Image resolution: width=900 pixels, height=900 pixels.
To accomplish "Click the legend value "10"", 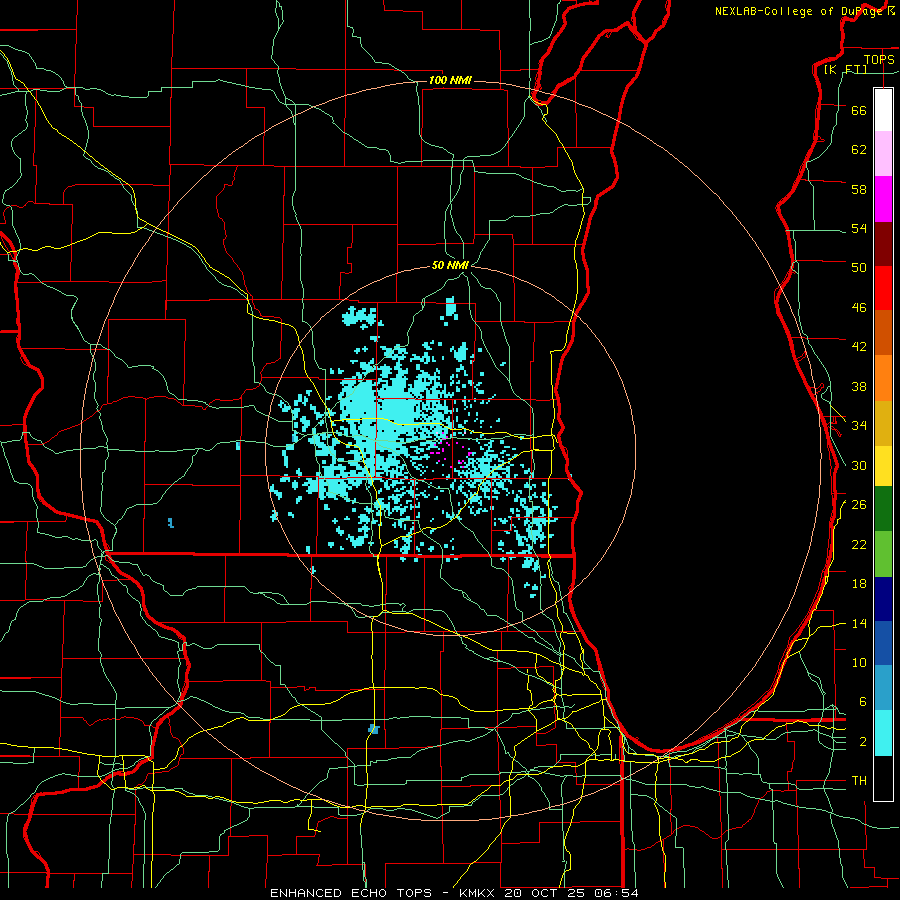I will (x=859, y=662).
